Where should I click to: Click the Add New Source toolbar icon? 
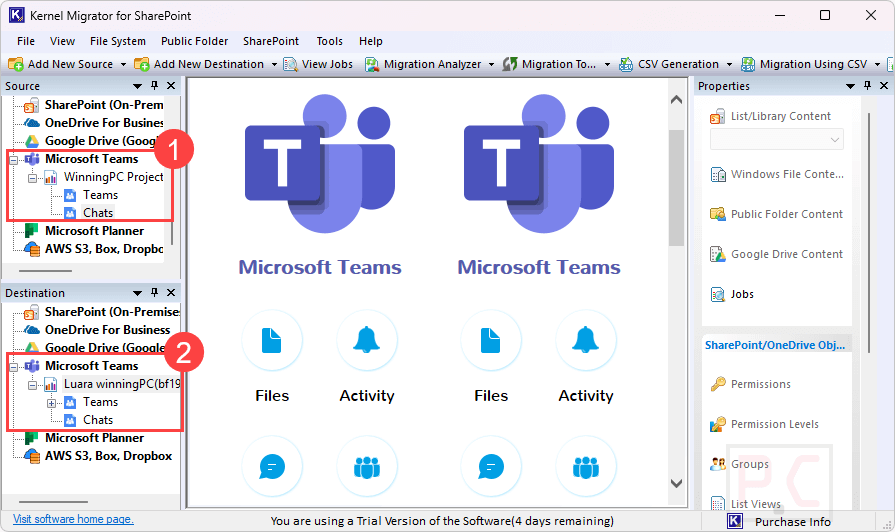tap(15, 64)
